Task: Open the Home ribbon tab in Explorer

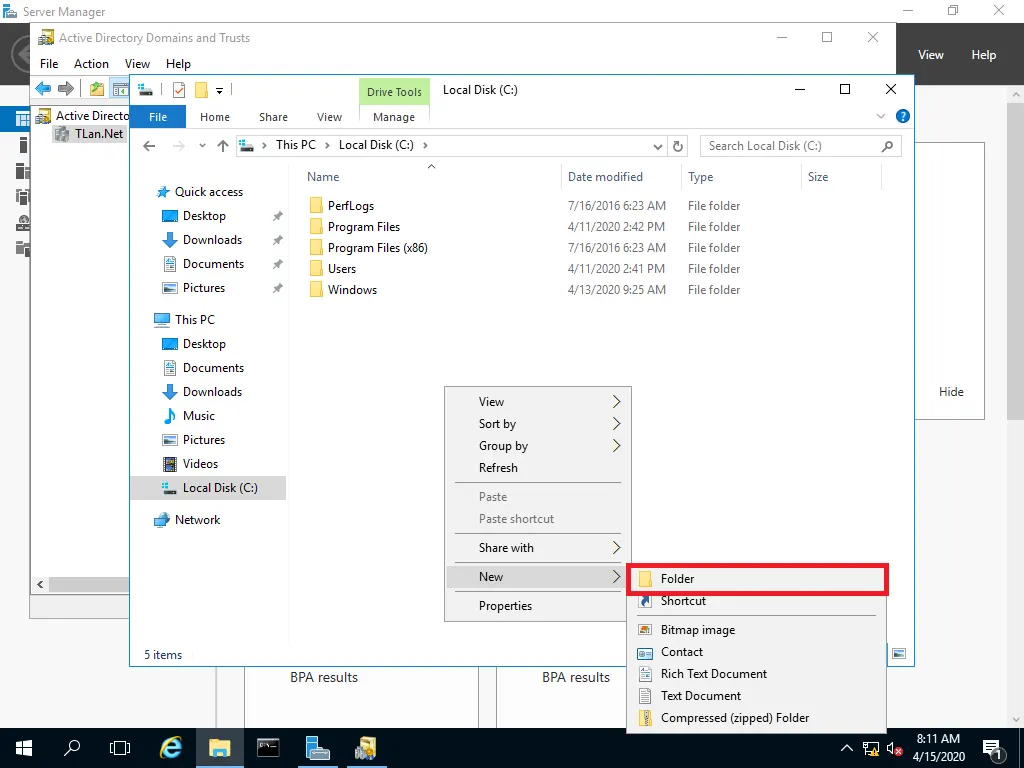Action: 215,117
